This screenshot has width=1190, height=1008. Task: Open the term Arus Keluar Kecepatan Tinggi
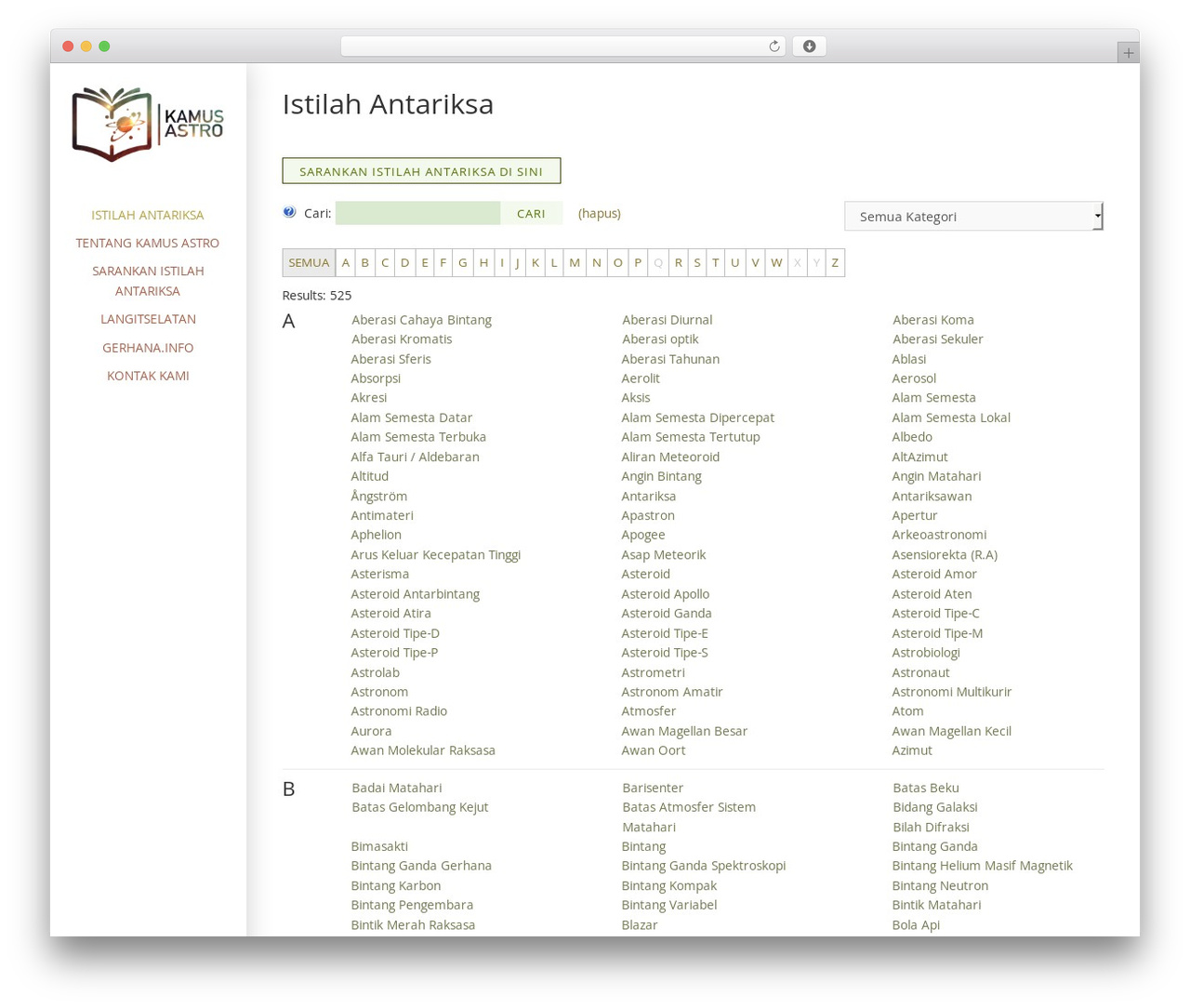435,554
